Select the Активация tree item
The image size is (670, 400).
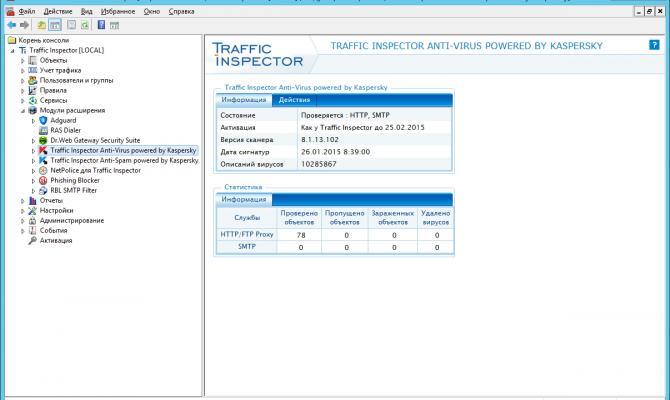pyautogui.click(x=56, y=241)
